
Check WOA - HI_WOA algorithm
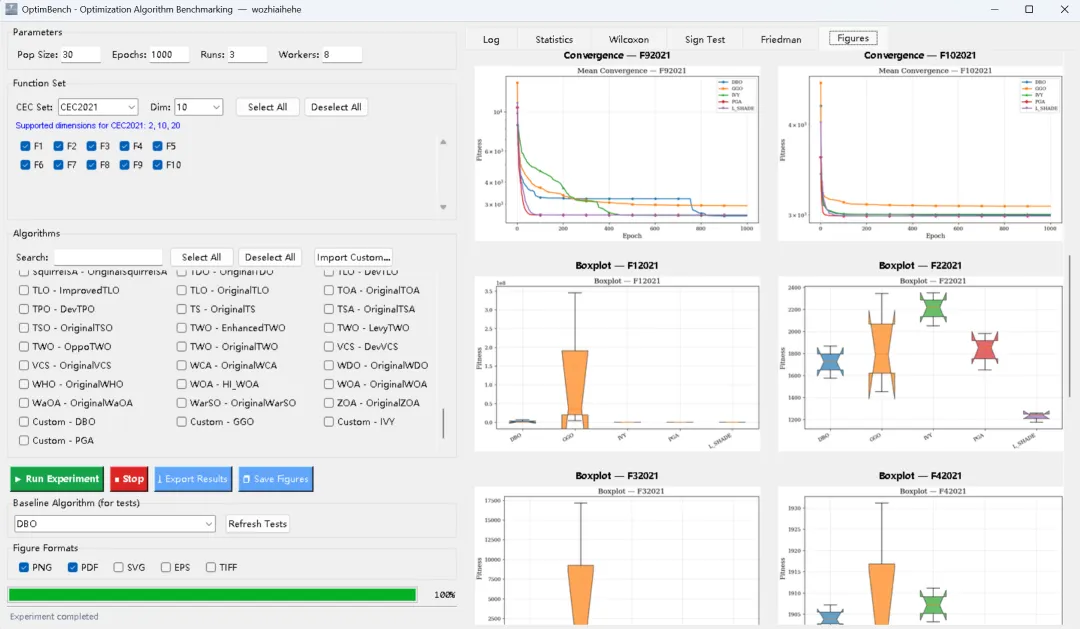click(x=182, y=384)
